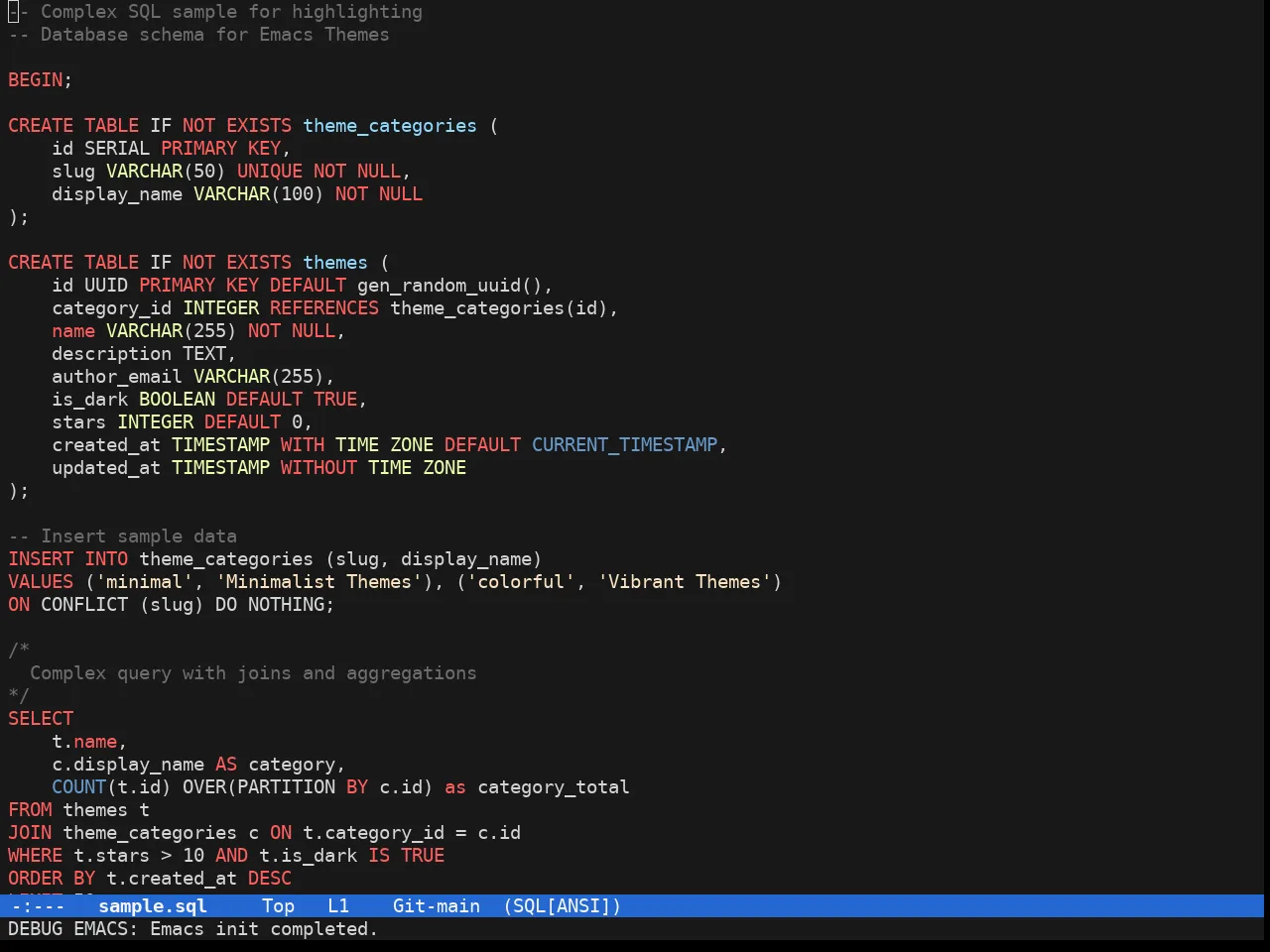This screenshot has height=952, width=1270.
Task: Click INSERT INTO keyword
Action: [x=68, y=558]
